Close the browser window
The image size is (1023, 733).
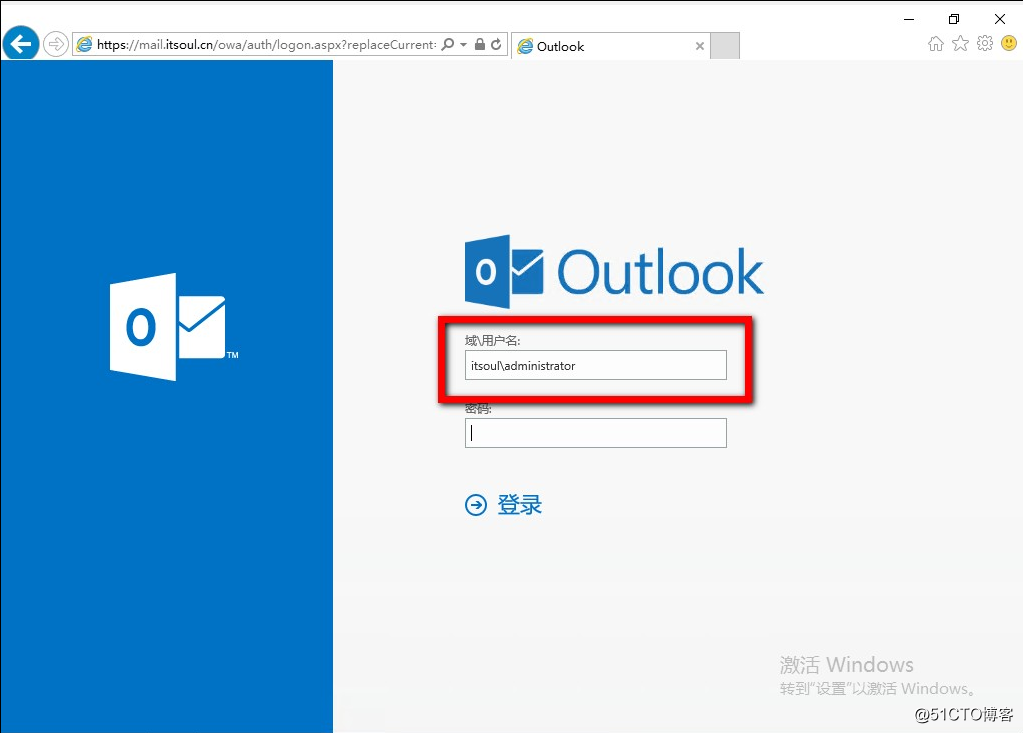coord(1000,19)
